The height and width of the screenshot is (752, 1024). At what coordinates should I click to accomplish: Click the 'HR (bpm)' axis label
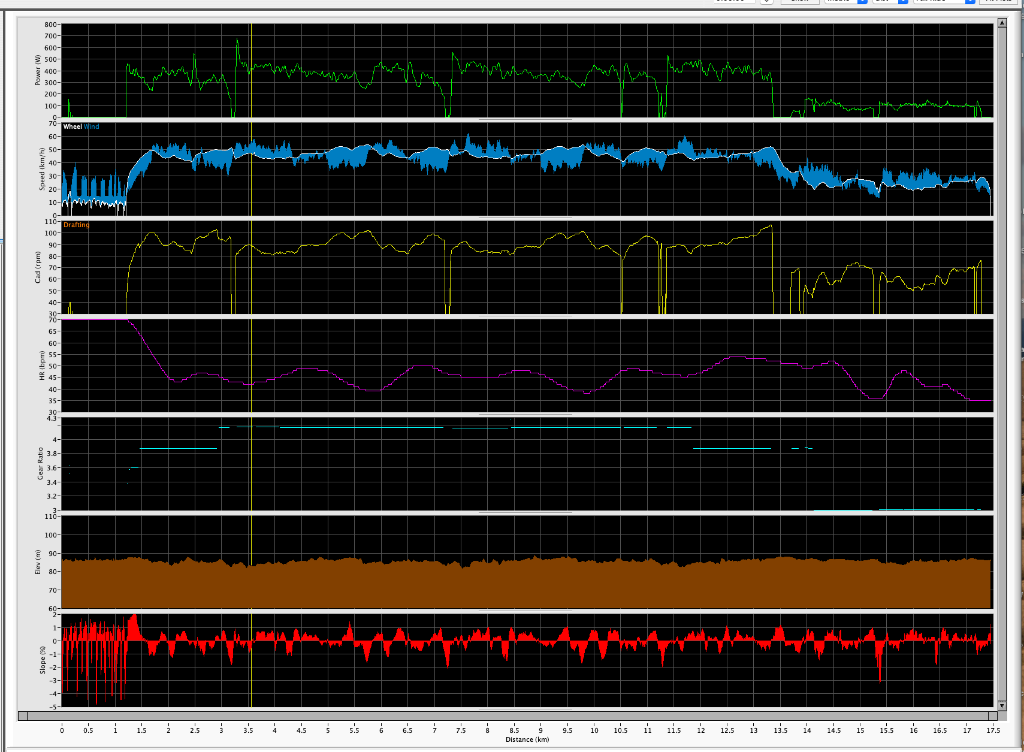42,367
